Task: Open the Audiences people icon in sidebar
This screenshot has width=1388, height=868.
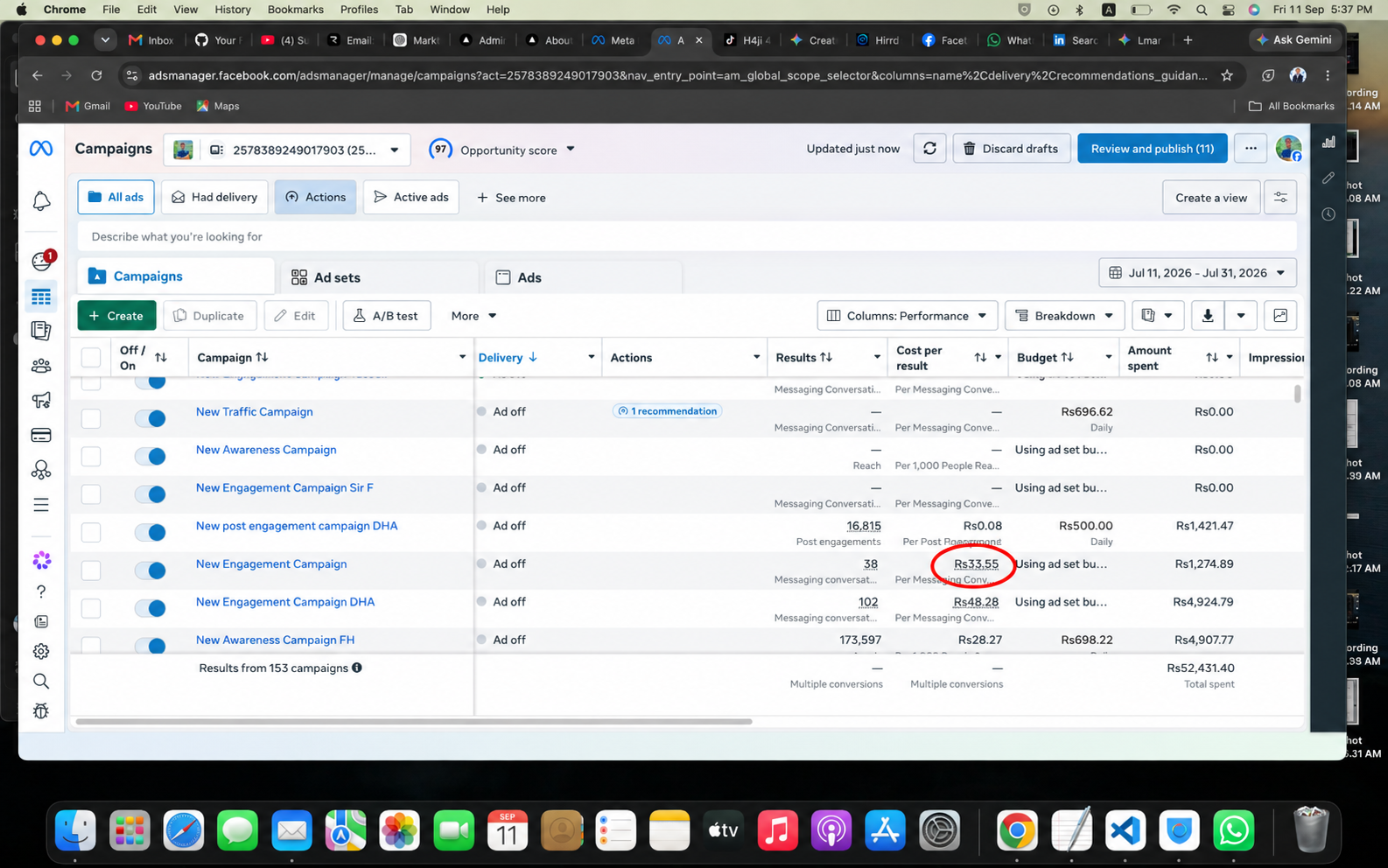Action: (41, 366)
